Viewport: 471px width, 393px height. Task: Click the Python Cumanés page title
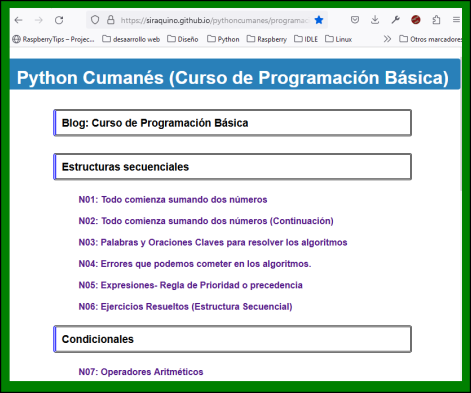point(233,78)
